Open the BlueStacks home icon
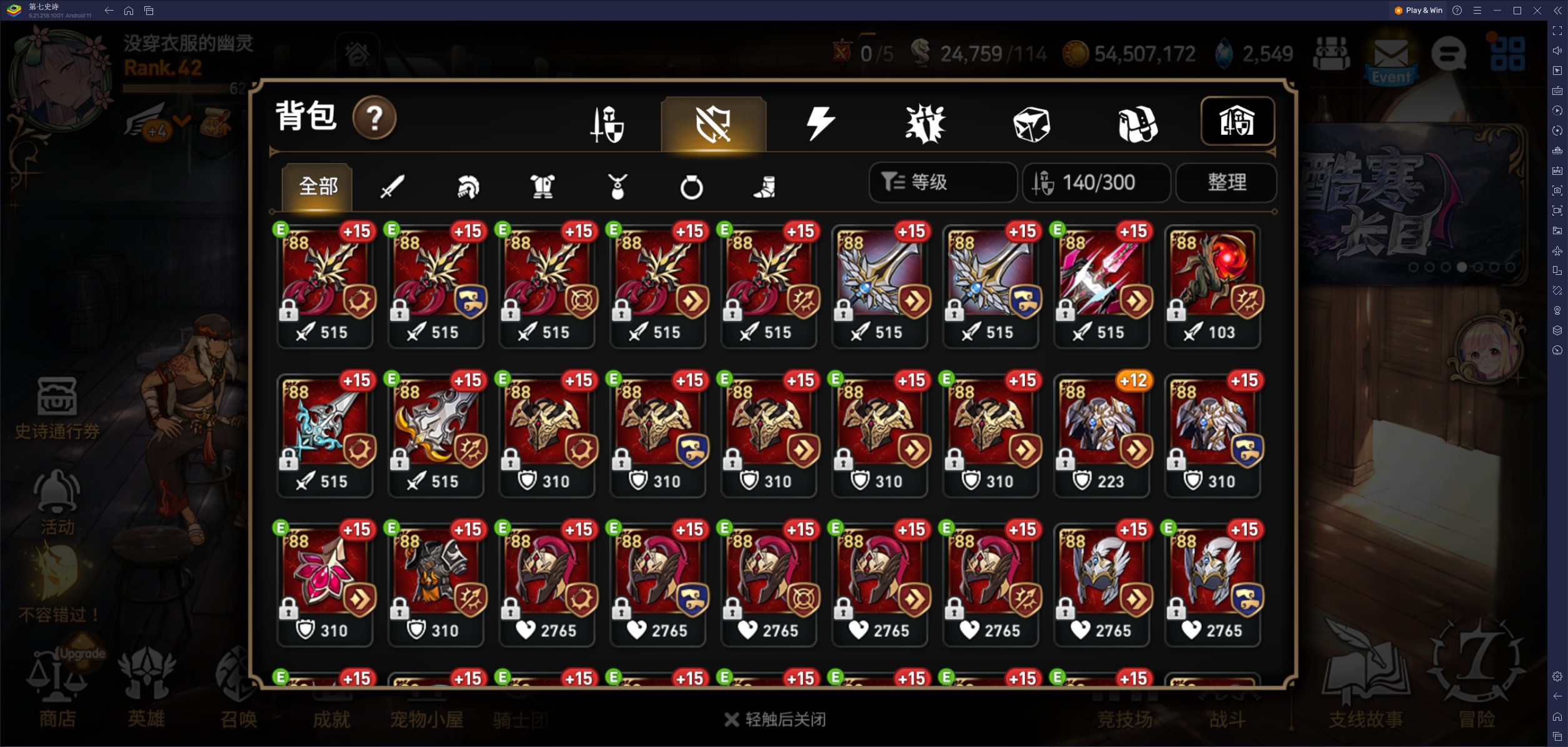 [129, 11]
